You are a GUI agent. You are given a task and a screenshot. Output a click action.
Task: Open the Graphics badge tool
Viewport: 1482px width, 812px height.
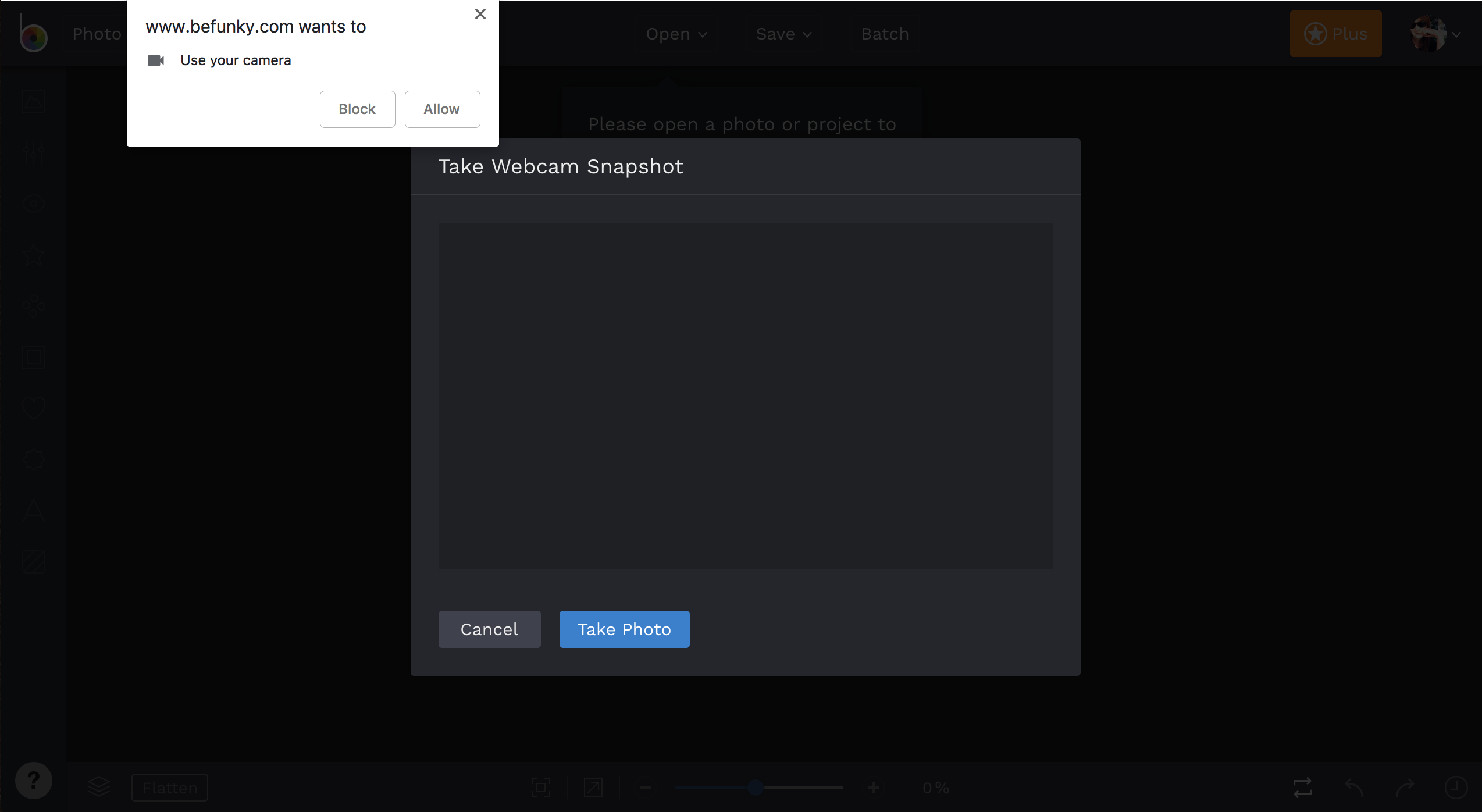click(34, 460)
